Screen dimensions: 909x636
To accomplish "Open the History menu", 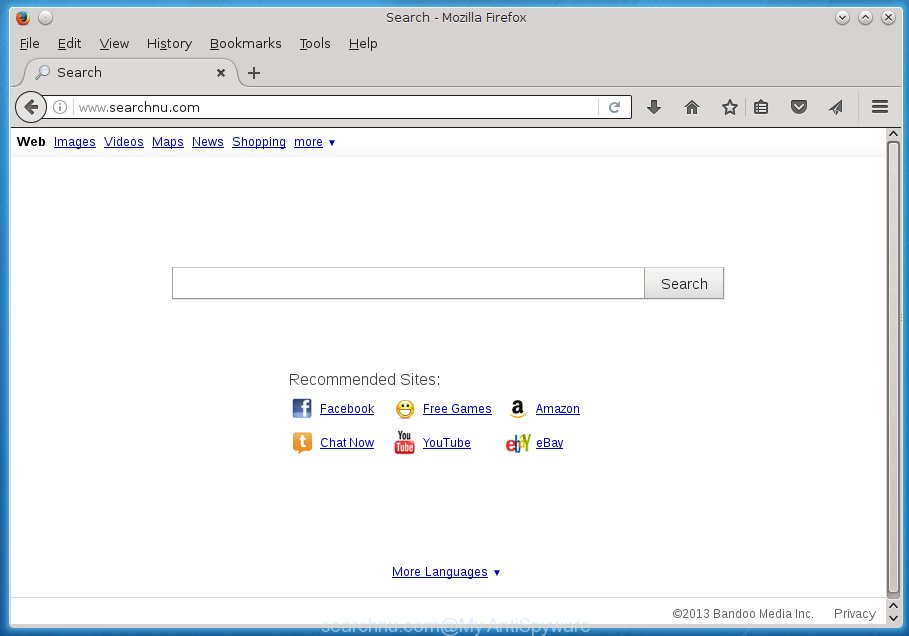I will (169, 43).
